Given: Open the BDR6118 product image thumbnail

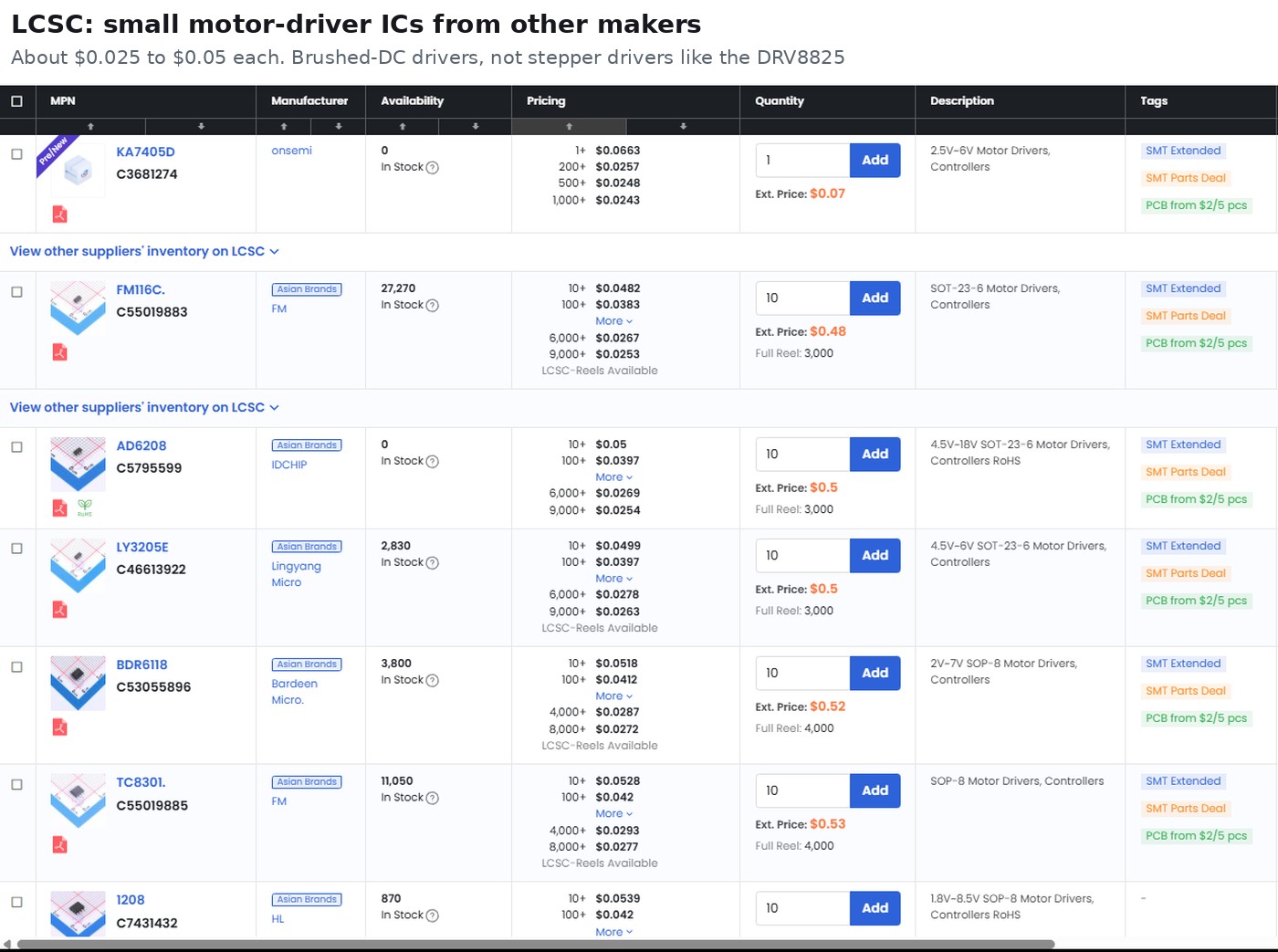Looking at the screenshot, I should pyautogui.click(x=78, y=684).
